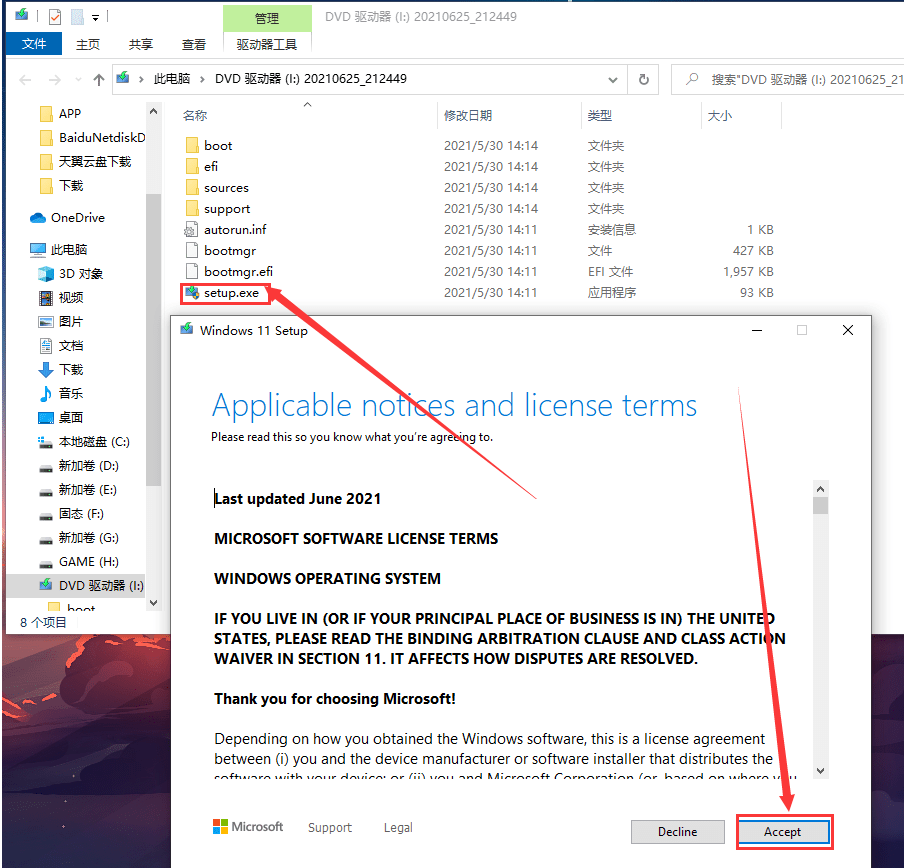Screen dimensions: 904x868
Task: Open the quick access toolbar customize dropdown
Action: (x=96, y=18)
